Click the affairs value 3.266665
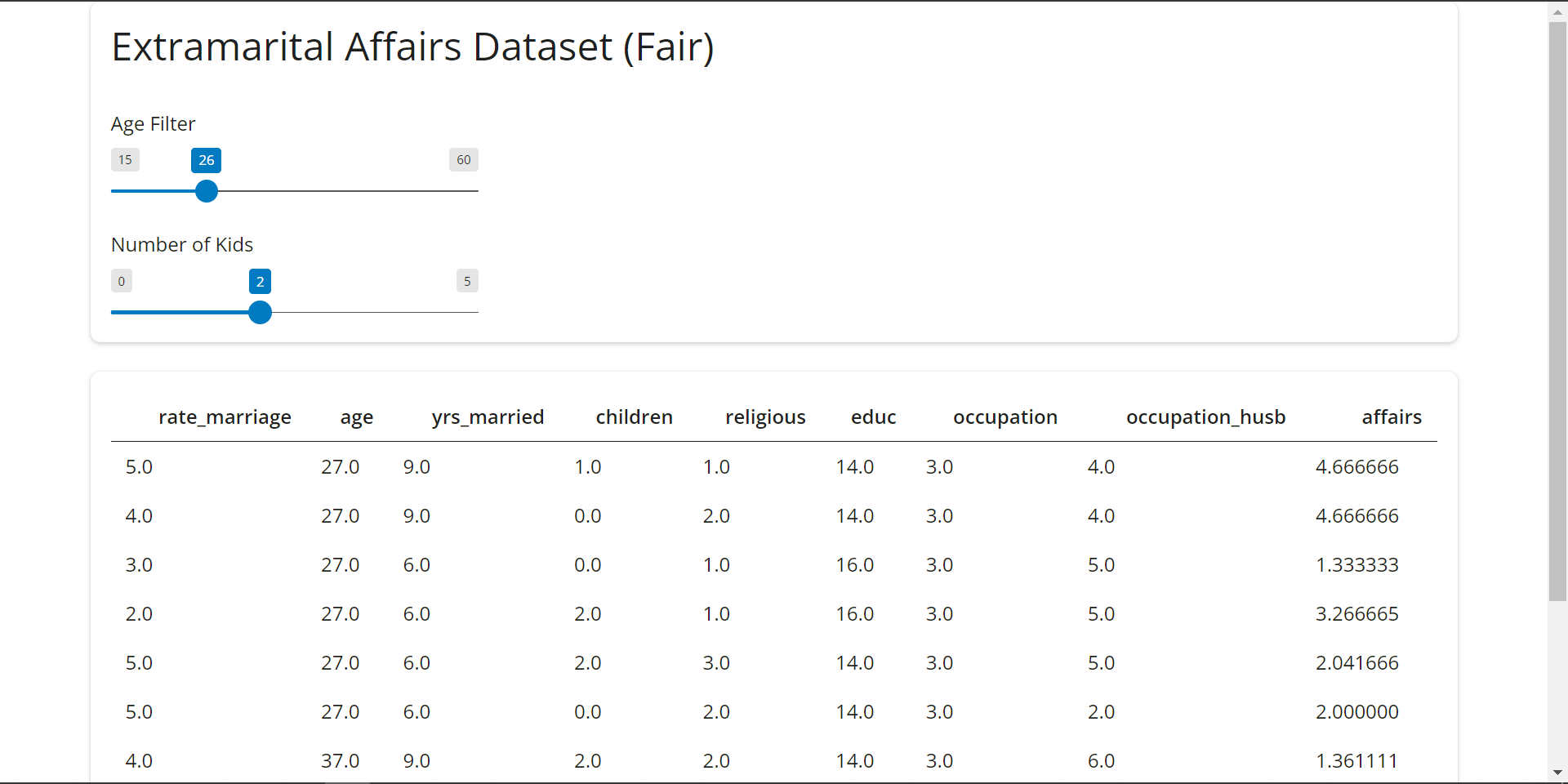This screenshot has width=1568, height=784. point(1356,614)
